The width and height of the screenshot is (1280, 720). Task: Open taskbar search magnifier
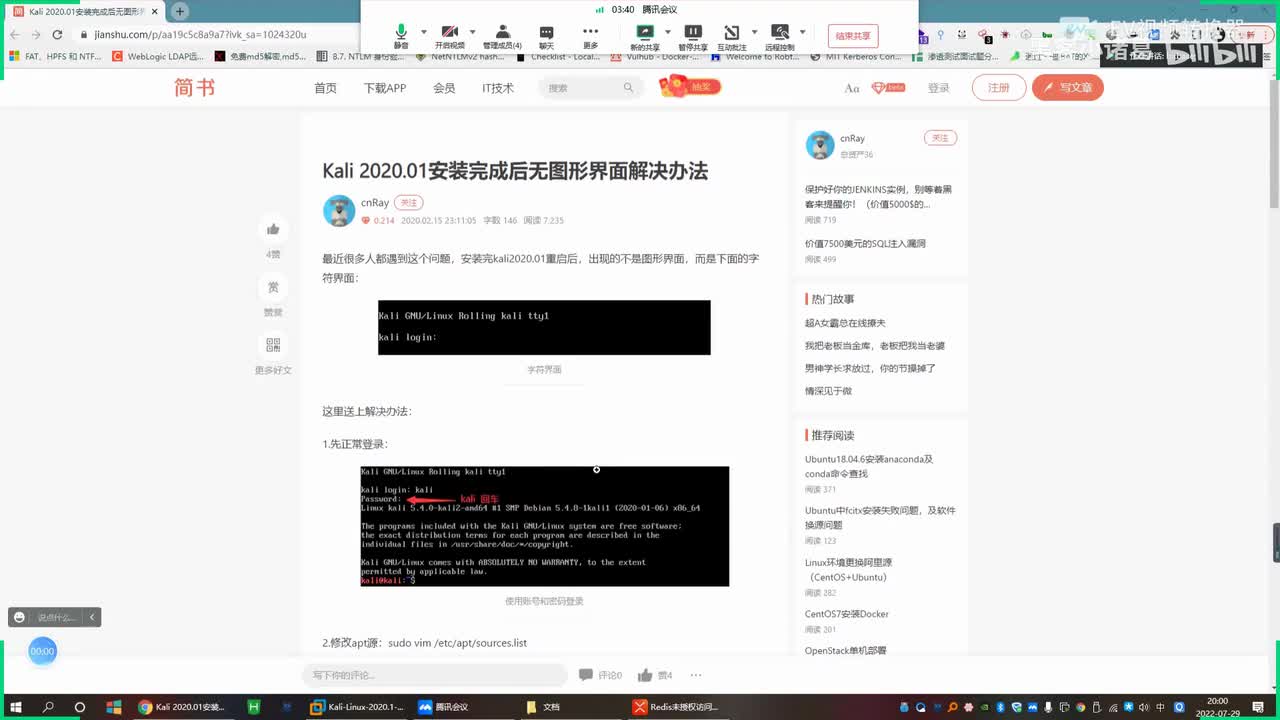pyautogui.click(x=48, y=707)
